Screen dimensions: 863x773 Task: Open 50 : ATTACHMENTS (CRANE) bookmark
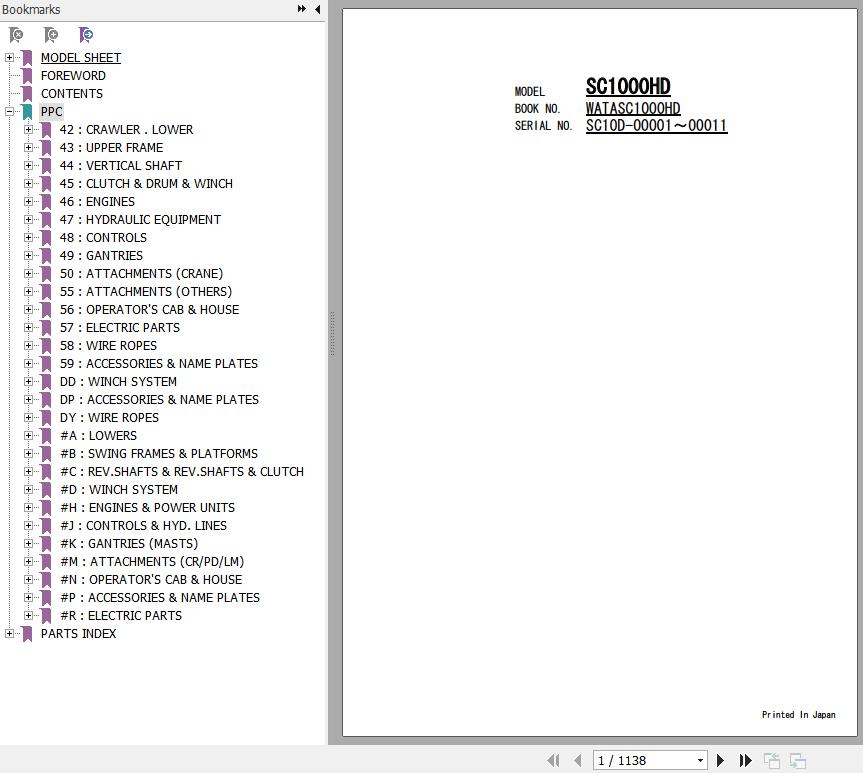(x=141, y=274)
